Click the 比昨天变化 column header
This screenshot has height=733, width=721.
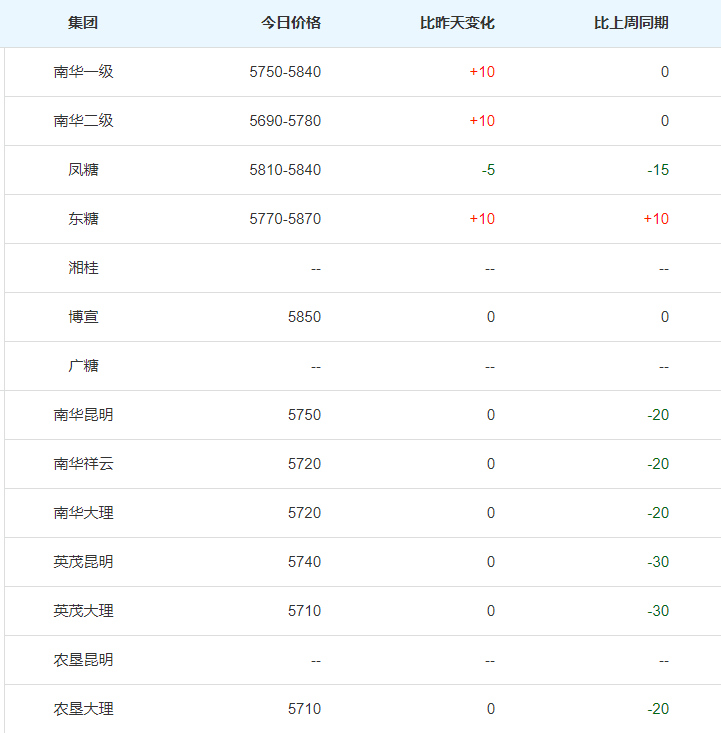coord(457,23)
